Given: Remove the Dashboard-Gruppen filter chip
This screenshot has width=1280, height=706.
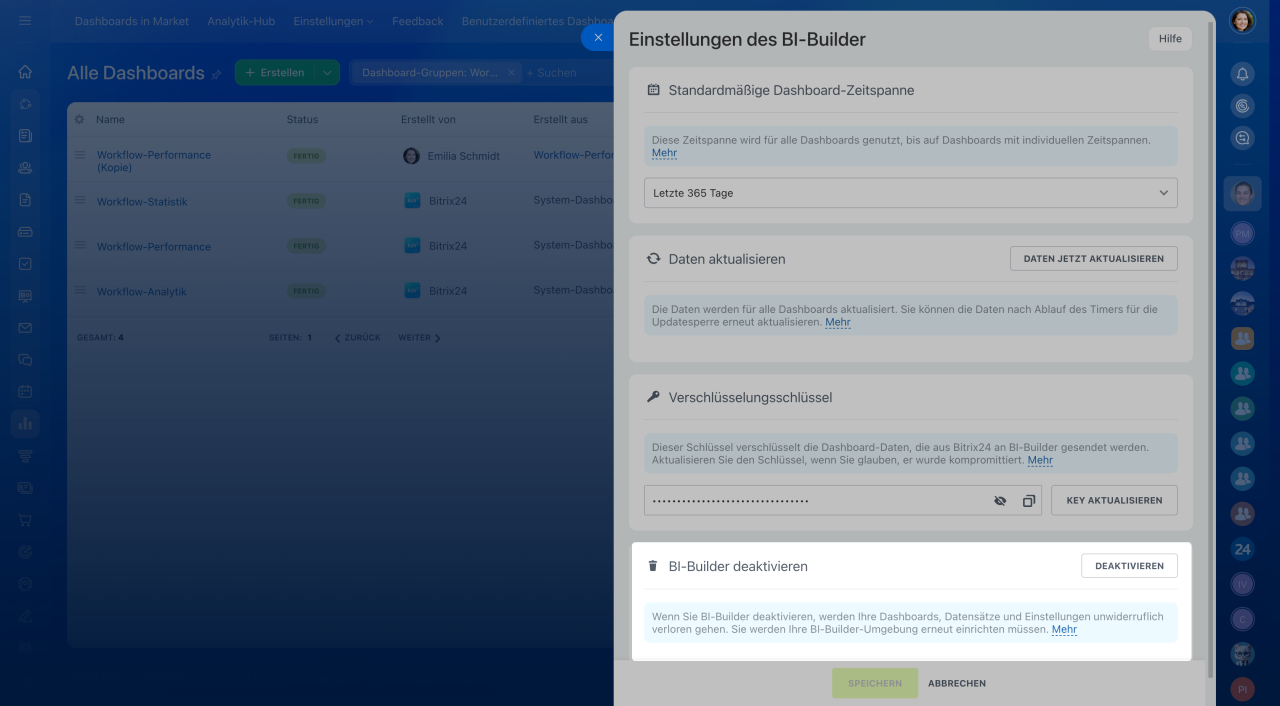Looking at the screenshot, I should point(511,73).
